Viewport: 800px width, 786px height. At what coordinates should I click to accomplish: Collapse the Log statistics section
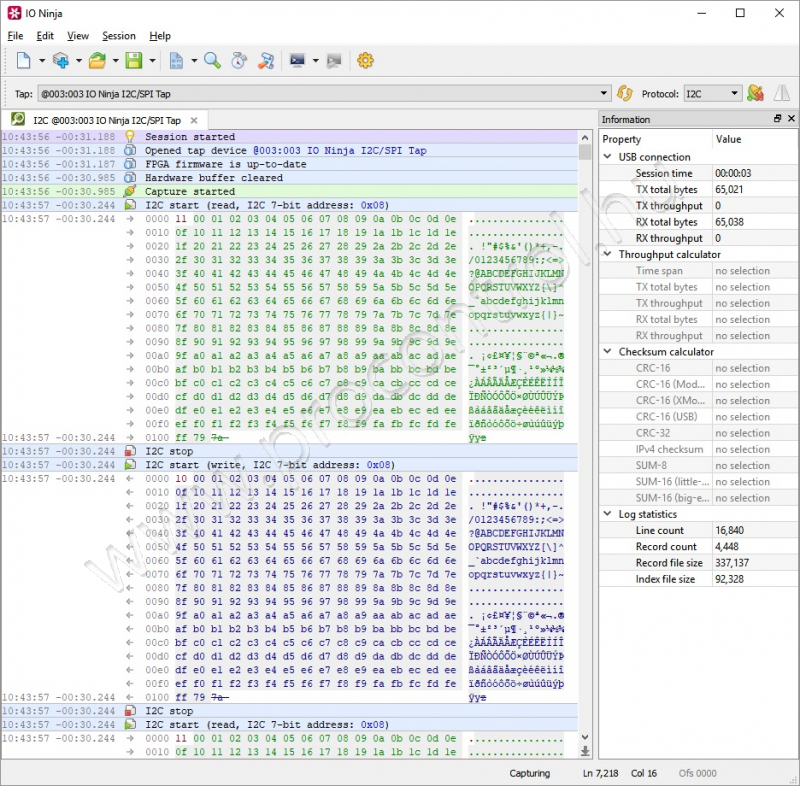[608, 514]
